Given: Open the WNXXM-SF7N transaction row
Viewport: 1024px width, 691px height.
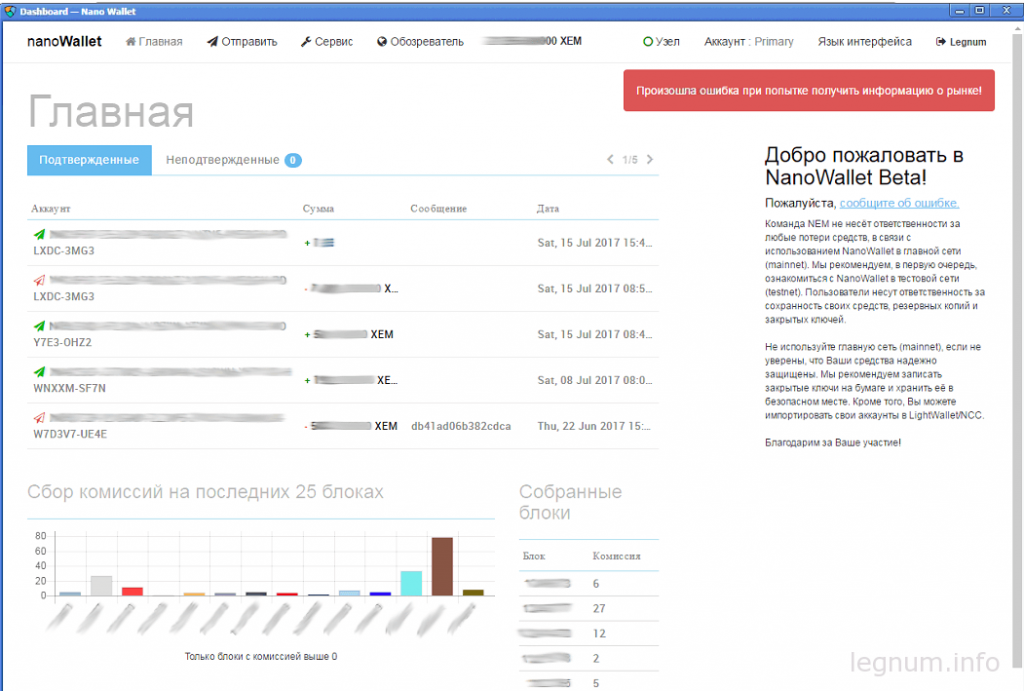Looking at the screenshot, I should (343, 380).
